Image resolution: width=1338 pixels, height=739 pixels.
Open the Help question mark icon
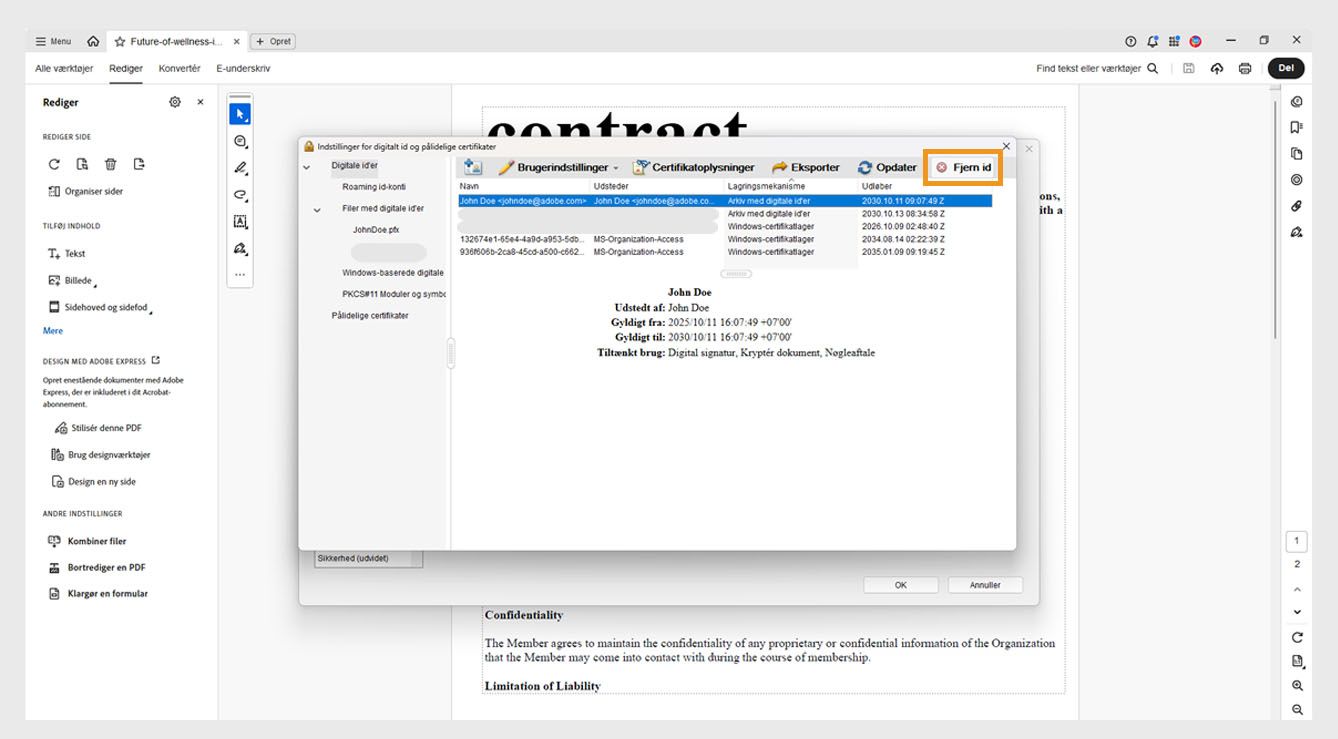coord(1130,41)
